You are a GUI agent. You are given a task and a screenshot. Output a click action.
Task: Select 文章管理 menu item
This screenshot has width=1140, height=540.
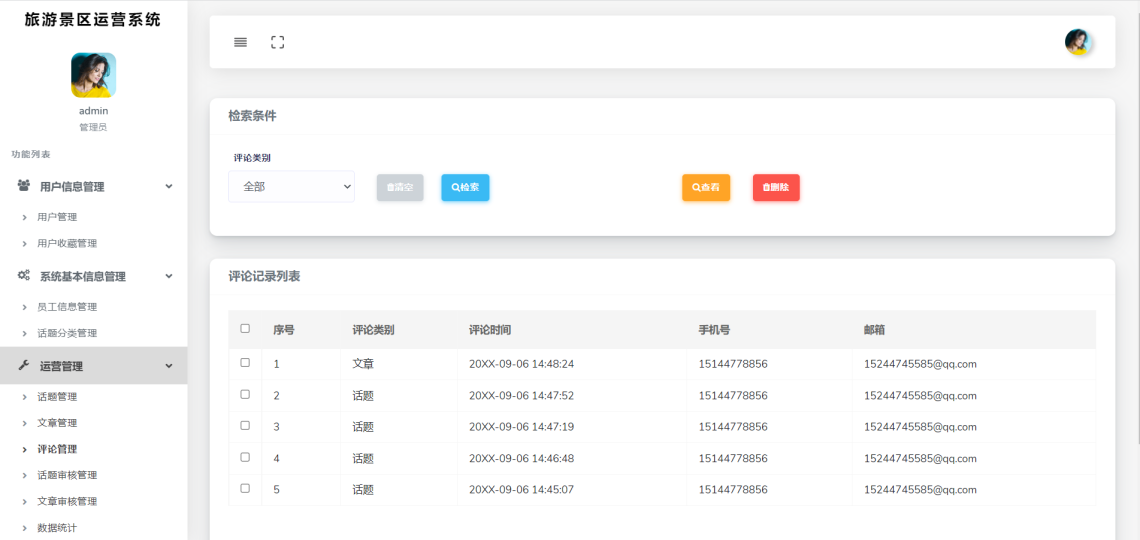tap(57, 423)
